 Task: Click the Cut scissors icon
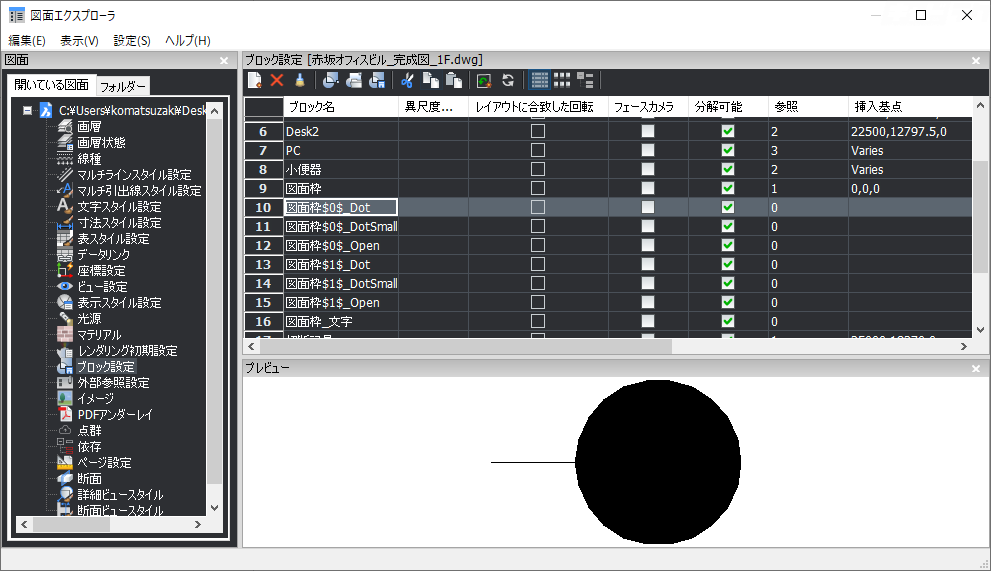tap(407, 80)
